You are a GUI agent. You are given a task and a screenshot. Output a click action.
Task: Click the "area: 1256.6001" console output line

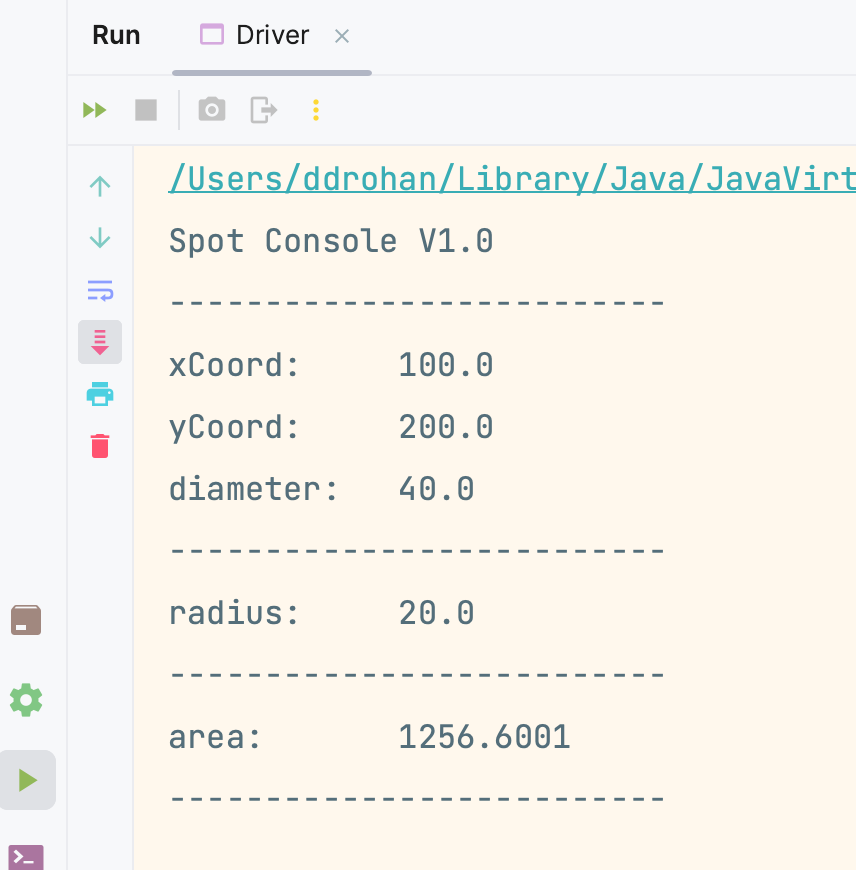[369, 738]
